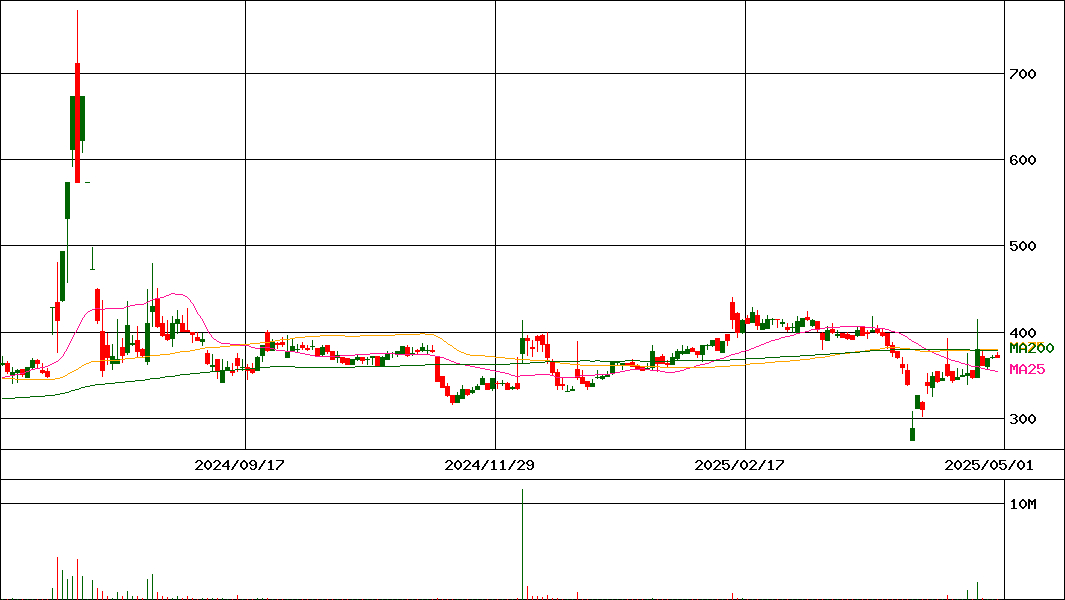The height and width of the screenshot is (600, 1065).
Task: Click the tallest green volume spike
Action: [522, 544]
